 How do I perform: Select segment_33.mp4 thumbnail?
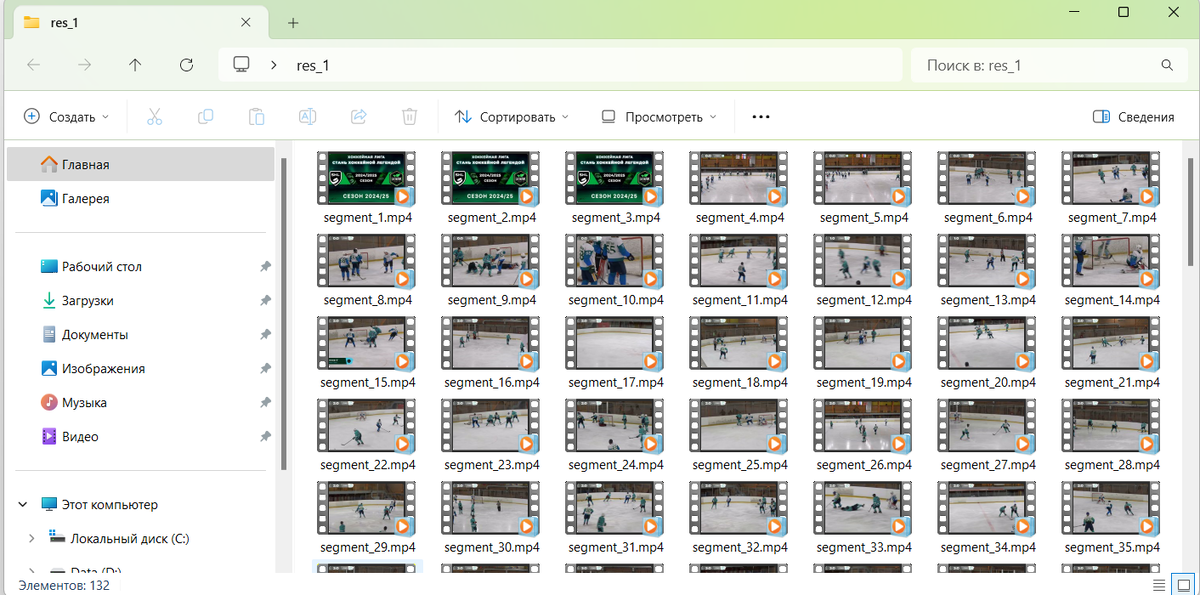click(862, 511)
